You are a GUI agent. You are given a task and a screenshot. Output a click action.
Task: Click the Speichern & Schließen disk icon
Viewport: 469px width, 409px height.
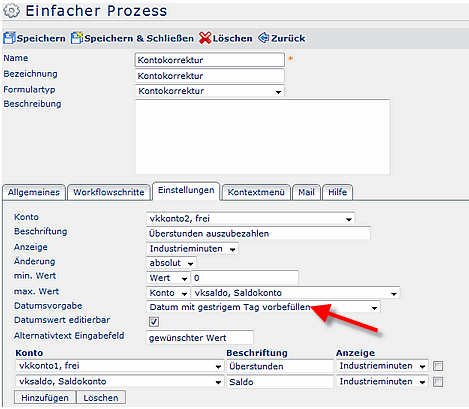[x=77, y=38]
